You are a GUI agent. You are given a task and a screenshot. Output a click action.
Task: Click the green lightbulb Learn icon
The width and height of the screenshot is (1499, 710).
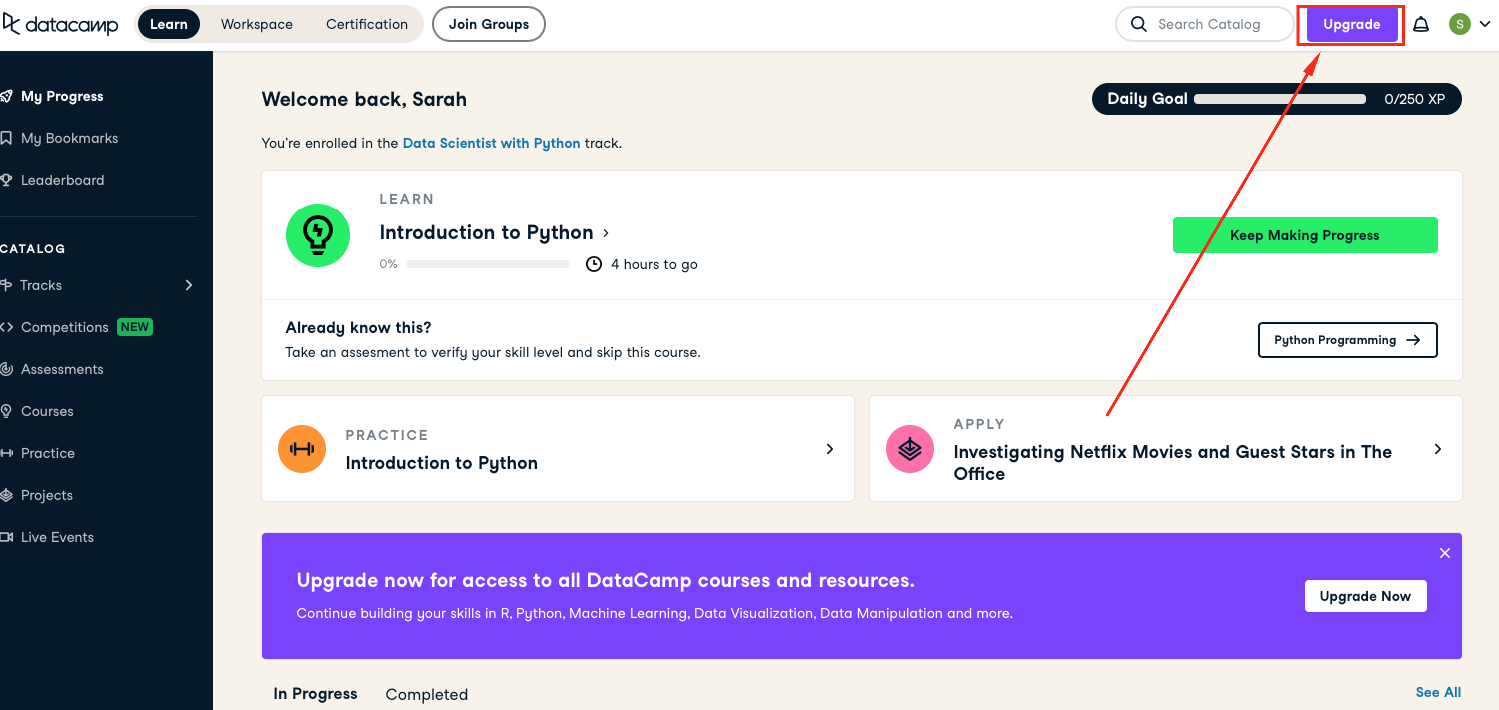[x=318, y=236]
